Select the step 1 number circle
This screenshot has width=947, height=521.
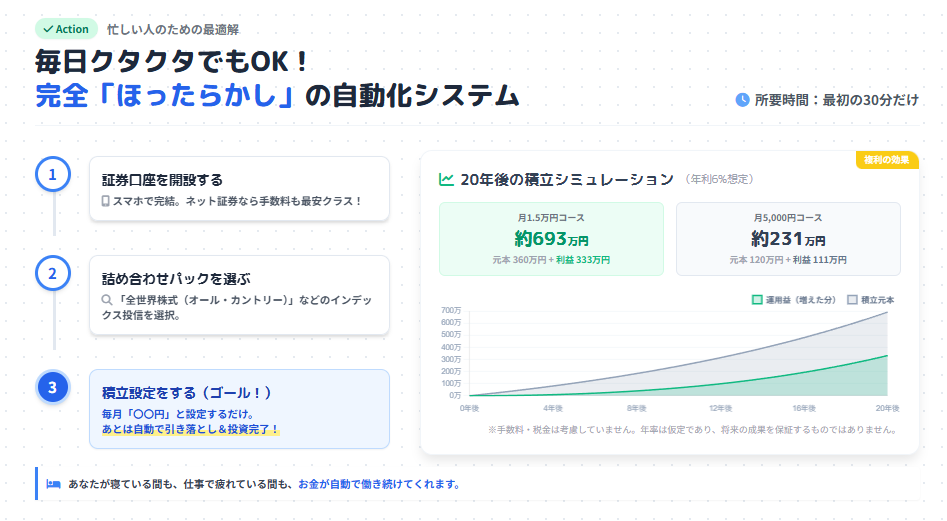[x=53, y=174]
